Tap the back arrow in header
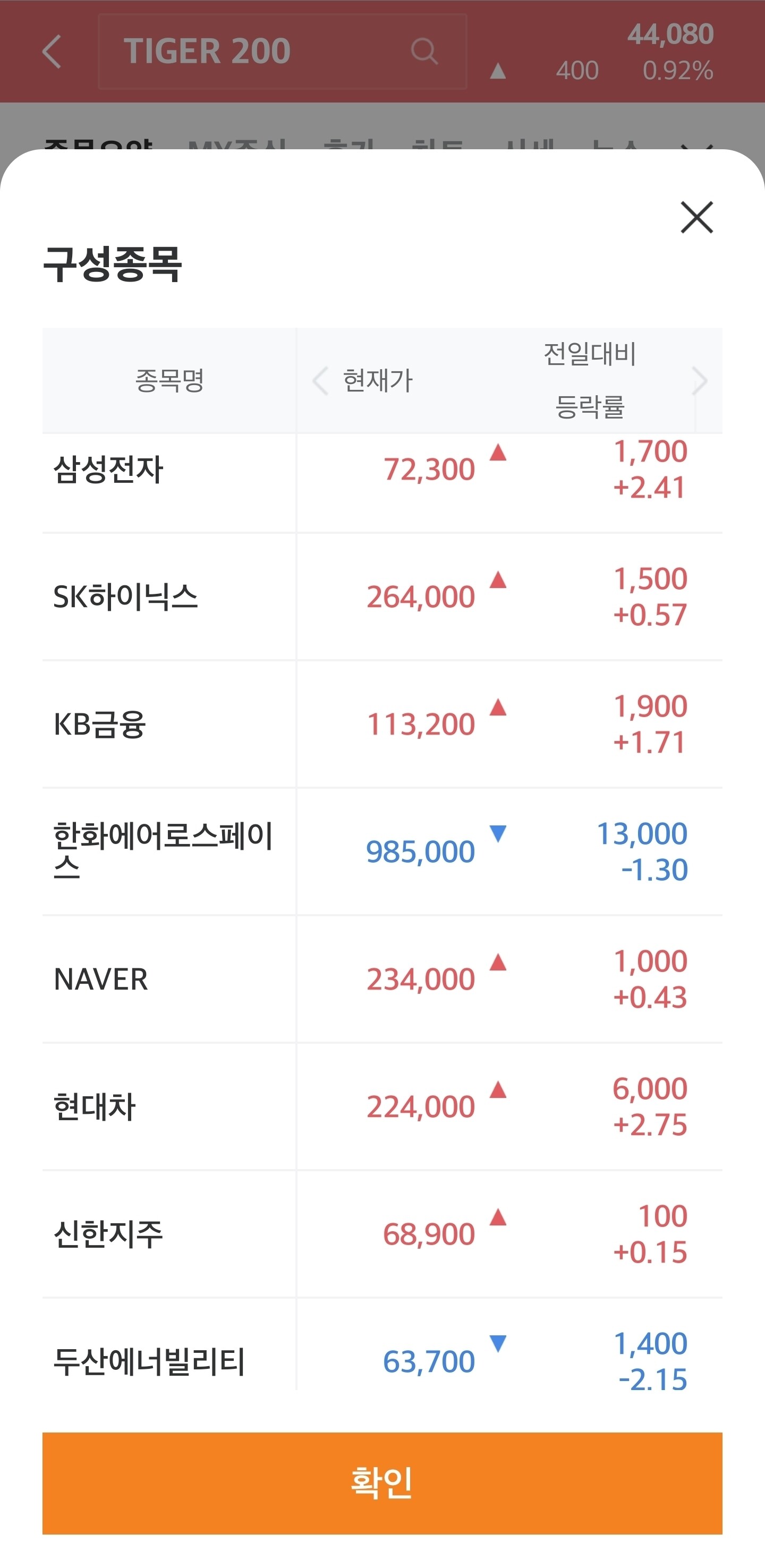 (x=53, y=51)
